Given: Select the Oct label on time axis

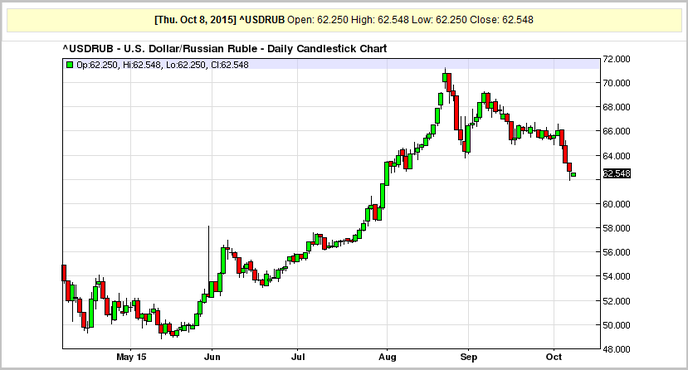Looking at the screenshot, I should pyautogui.click(x=554, y=357).
